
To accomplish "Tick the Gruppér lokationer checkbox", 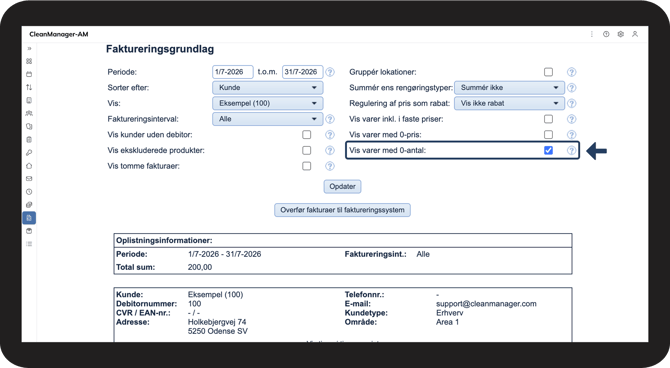I will click(x=548, y=72).
